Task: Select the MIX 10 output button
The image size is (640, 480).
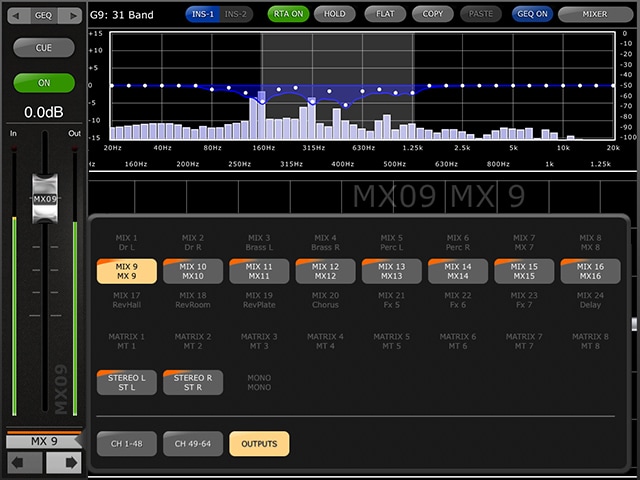Action: 193,271
